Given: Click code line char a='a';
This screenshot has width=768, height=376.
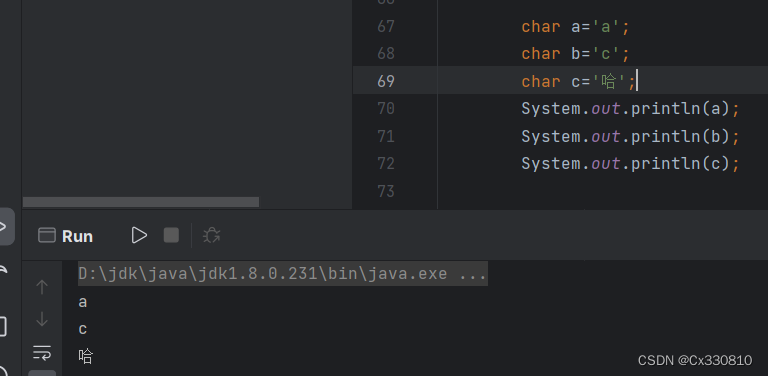Looking at the screenshot, I should click(x=576, y=26).
